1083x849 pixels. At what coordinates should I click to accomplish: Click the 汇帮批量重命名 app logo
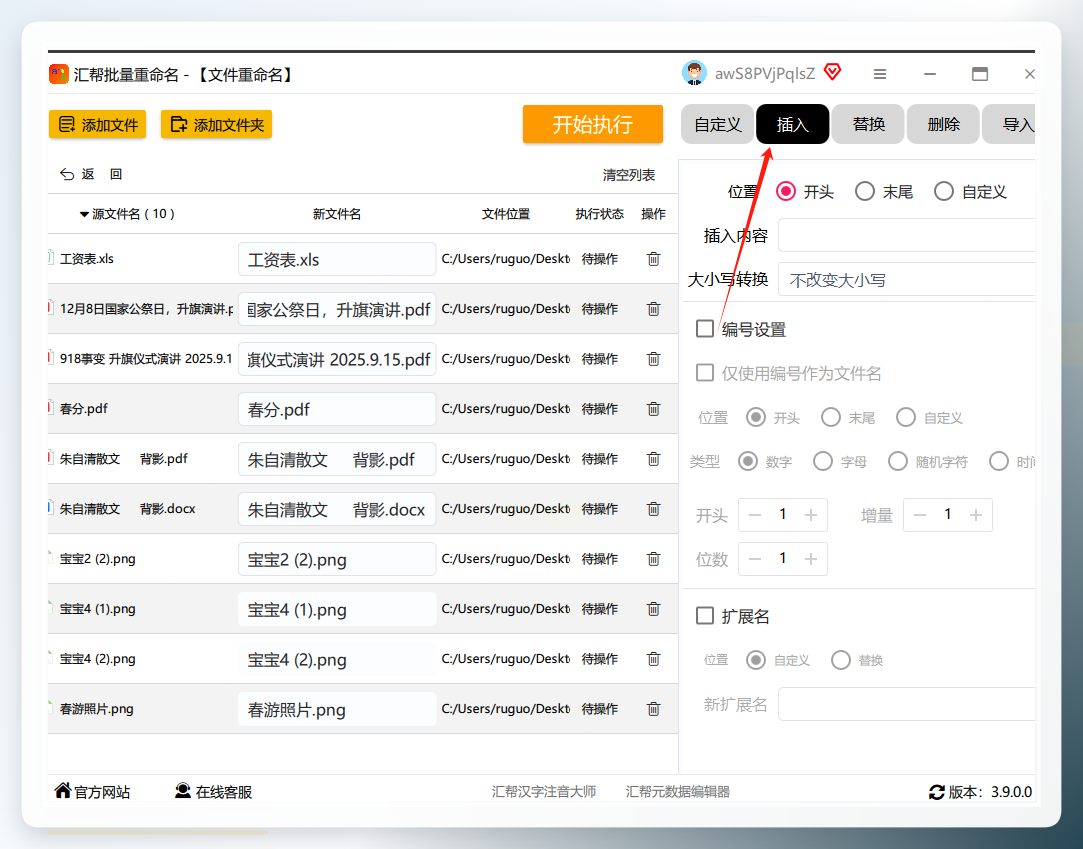point(59,74)
